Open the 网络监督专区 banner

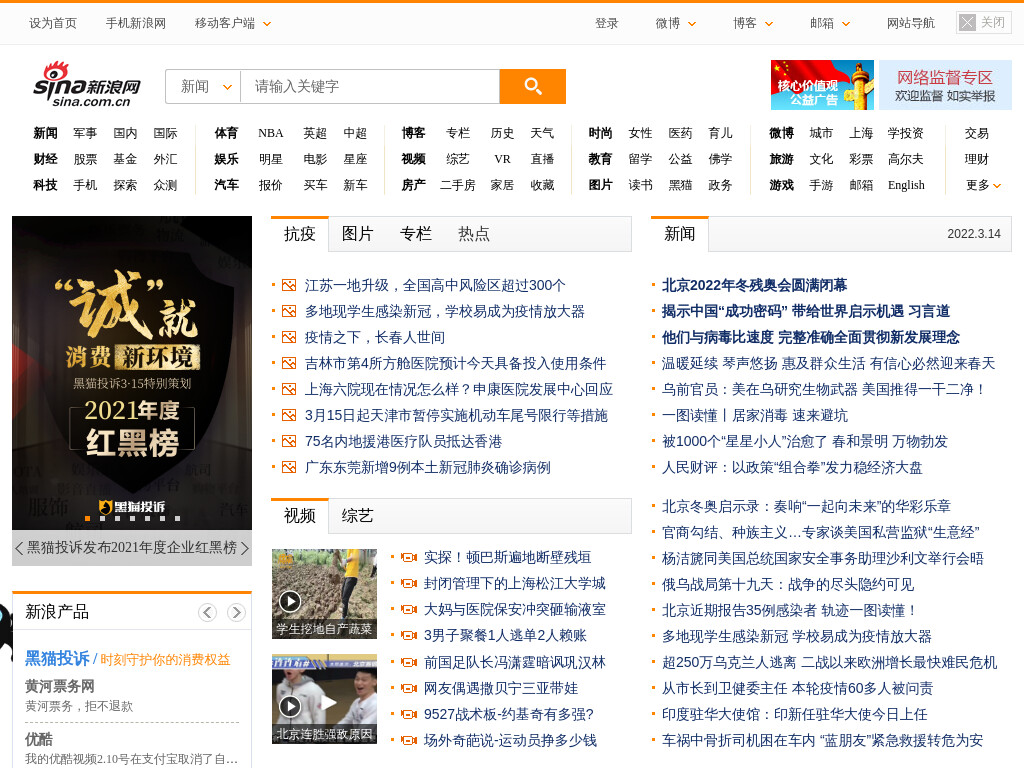pos(945,85)
